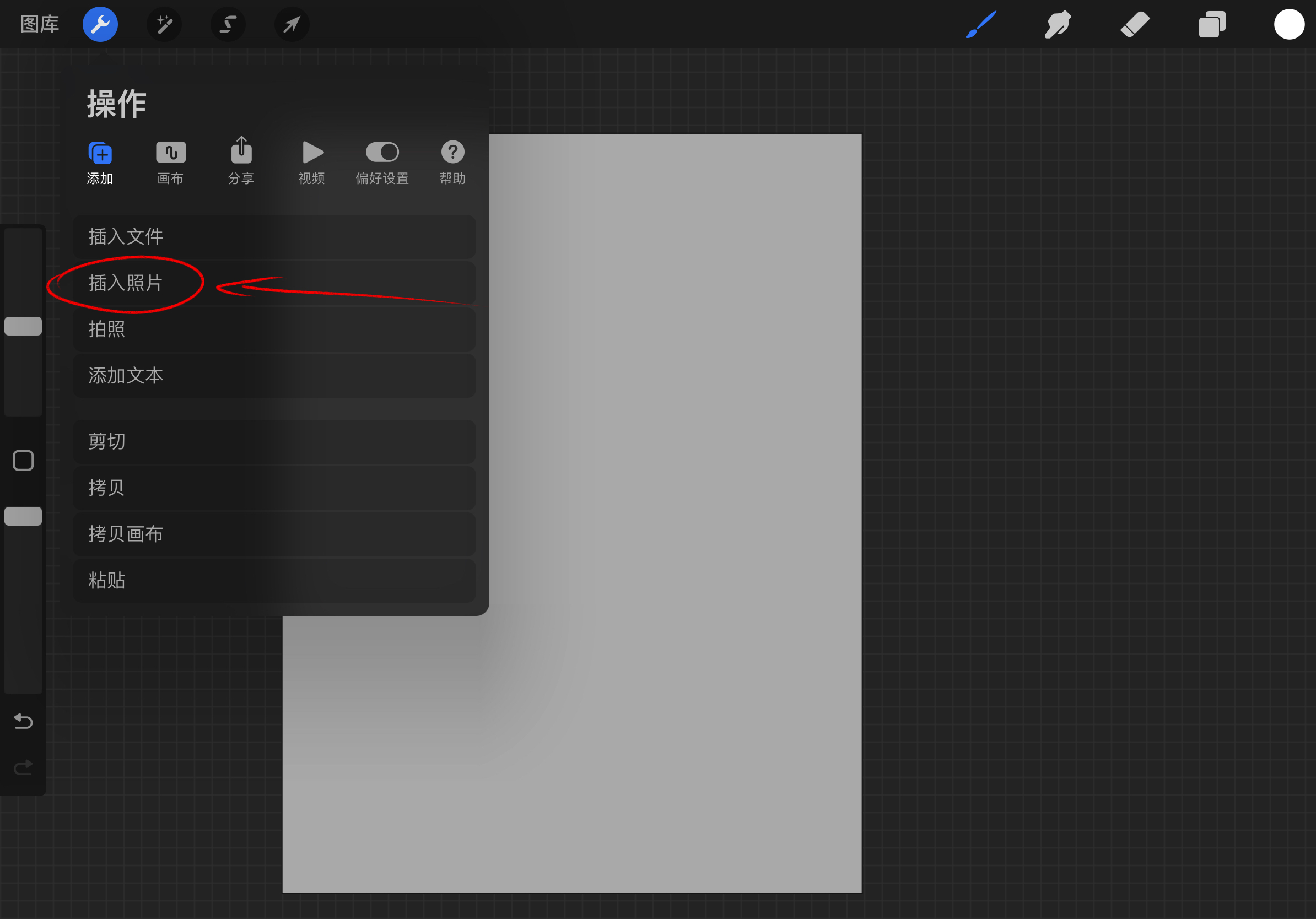Viewport: 1316px width, 919px height.
Task: Select the paintbrush tool
Action: click(x=981, y=25)
